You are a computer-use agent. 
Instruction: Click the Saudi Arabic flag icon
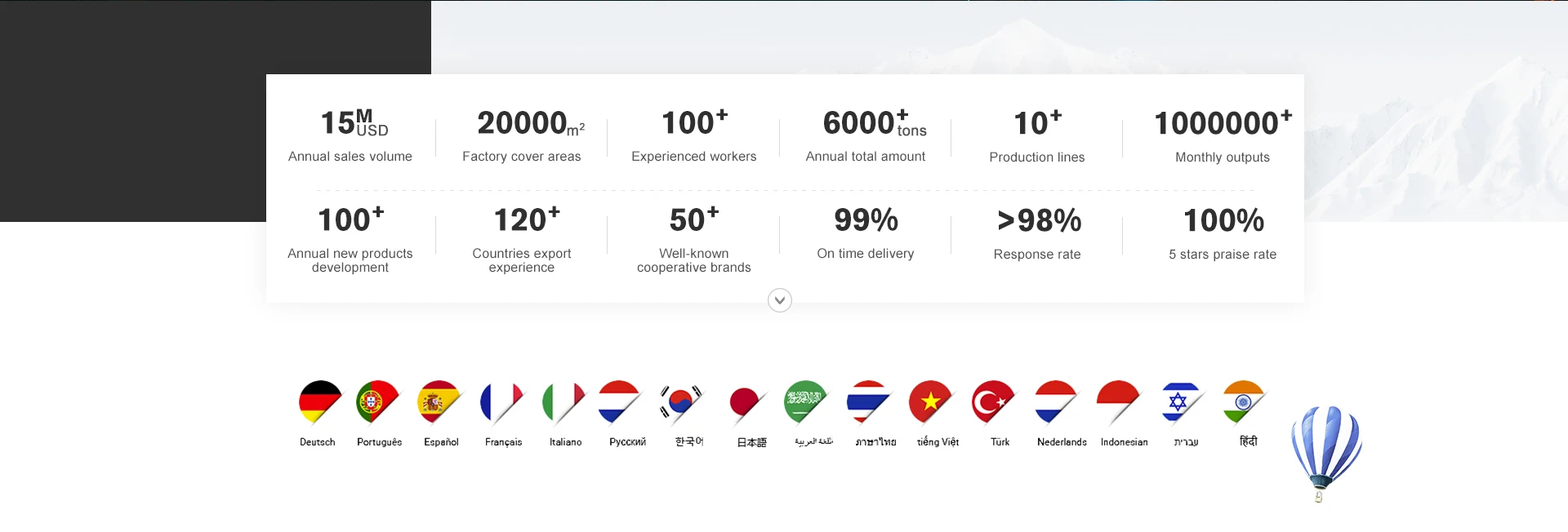[807, 402]
